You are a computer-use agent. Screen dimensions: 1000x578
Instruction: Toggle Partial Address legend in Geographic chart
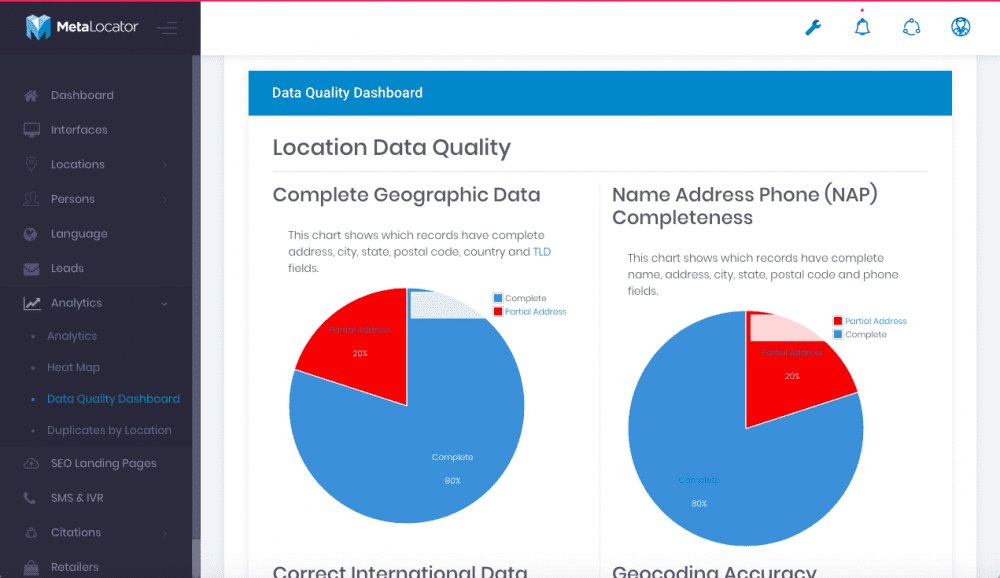(530, 311)
